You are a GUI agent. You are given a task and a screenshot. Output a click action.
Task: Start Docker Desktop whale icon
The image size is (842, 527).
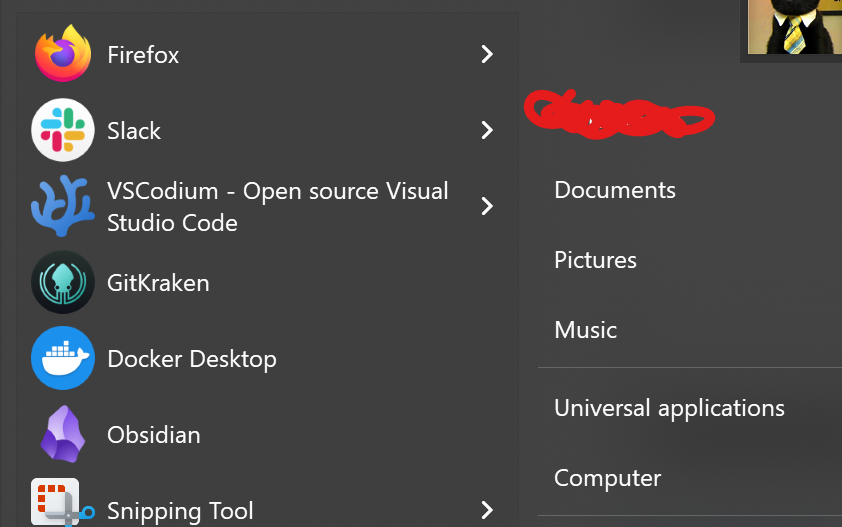pyautogui.click(x=63, y=358)
